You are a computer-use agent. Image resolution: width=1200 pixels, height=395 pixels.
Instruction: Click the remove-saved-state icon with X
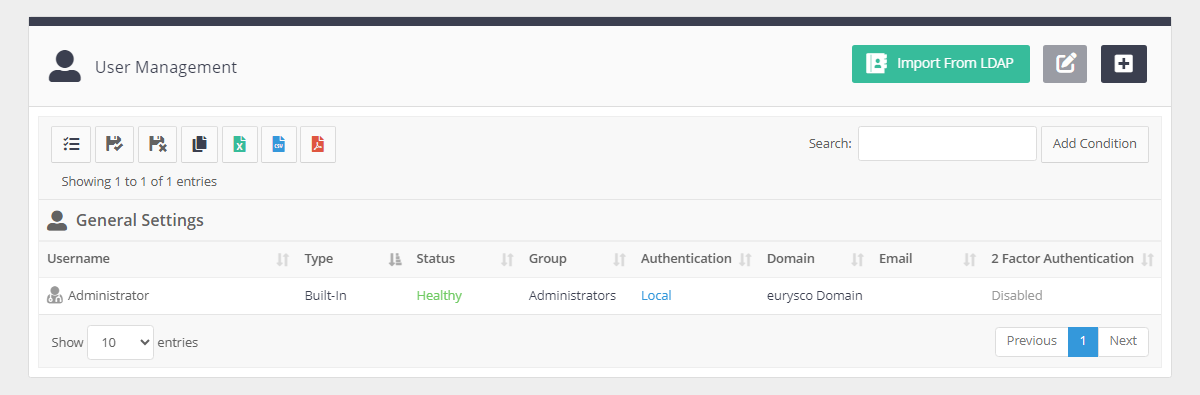point(157,144)
